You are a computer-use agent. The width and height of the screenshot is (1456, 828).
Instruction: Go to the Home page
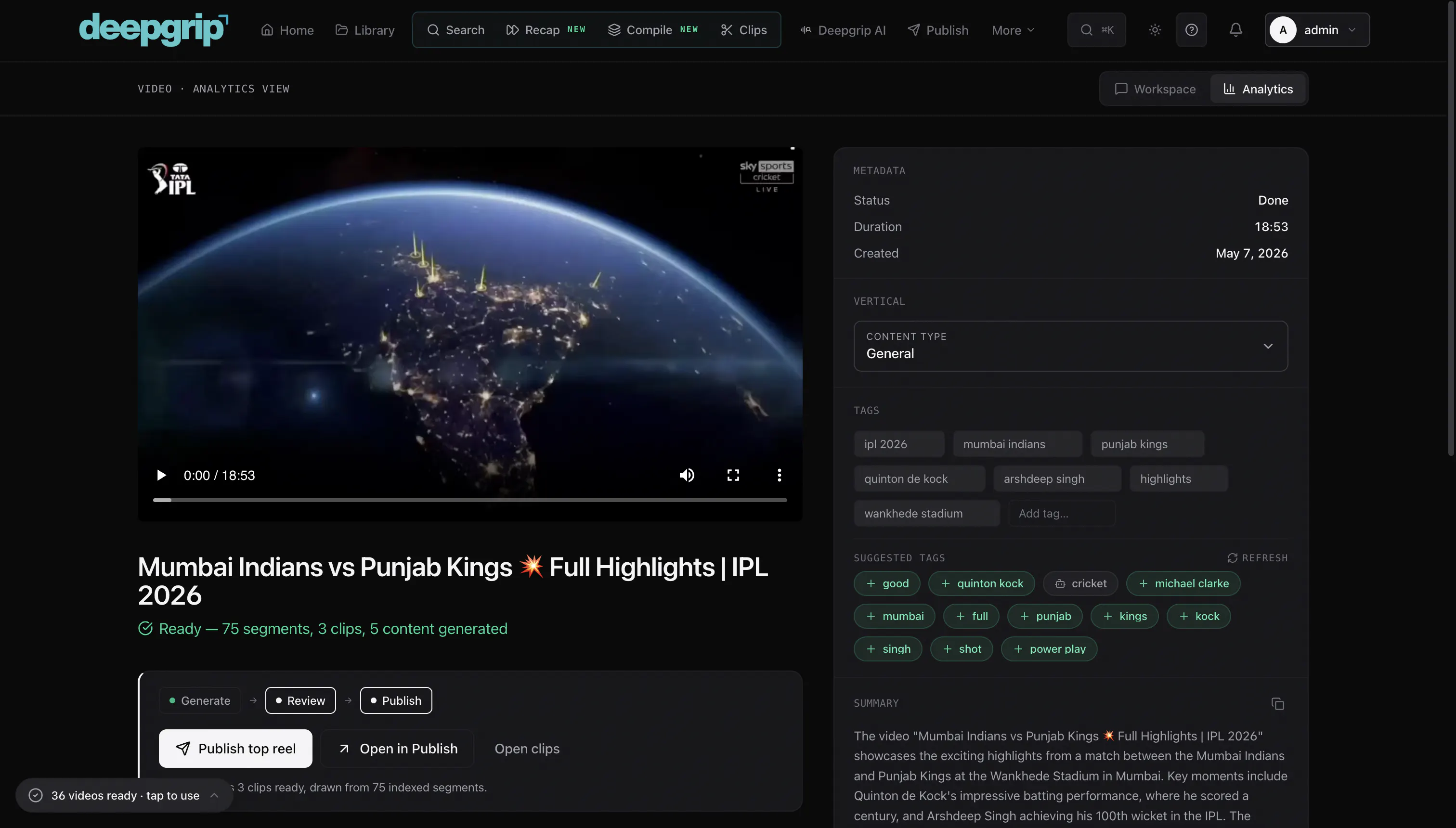pos(287,29)
